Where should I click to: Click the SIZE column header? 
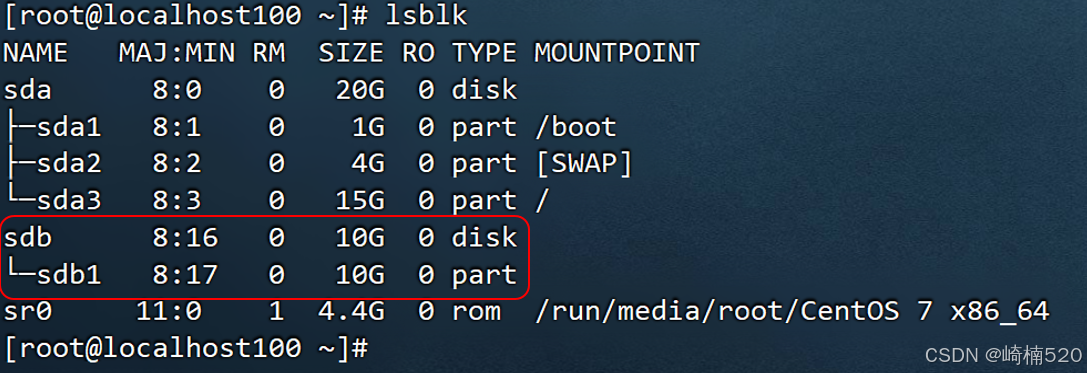tap(351, 53)
